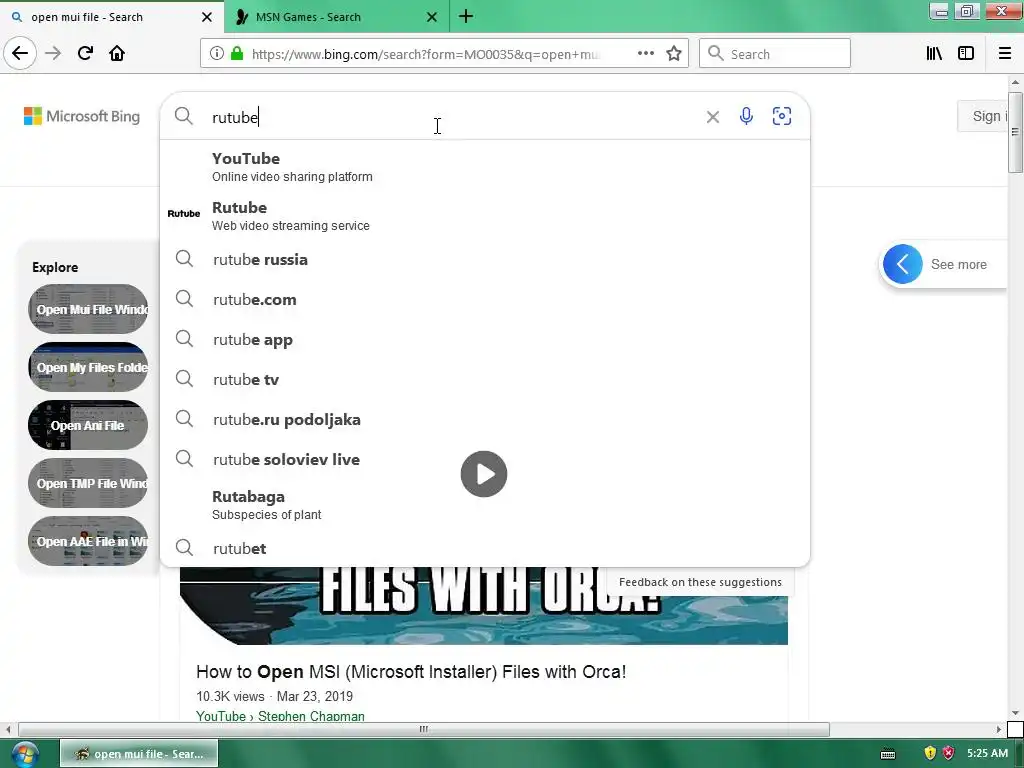
Task: Open the Library icon in toolbar
Action: tap(934, 54)
